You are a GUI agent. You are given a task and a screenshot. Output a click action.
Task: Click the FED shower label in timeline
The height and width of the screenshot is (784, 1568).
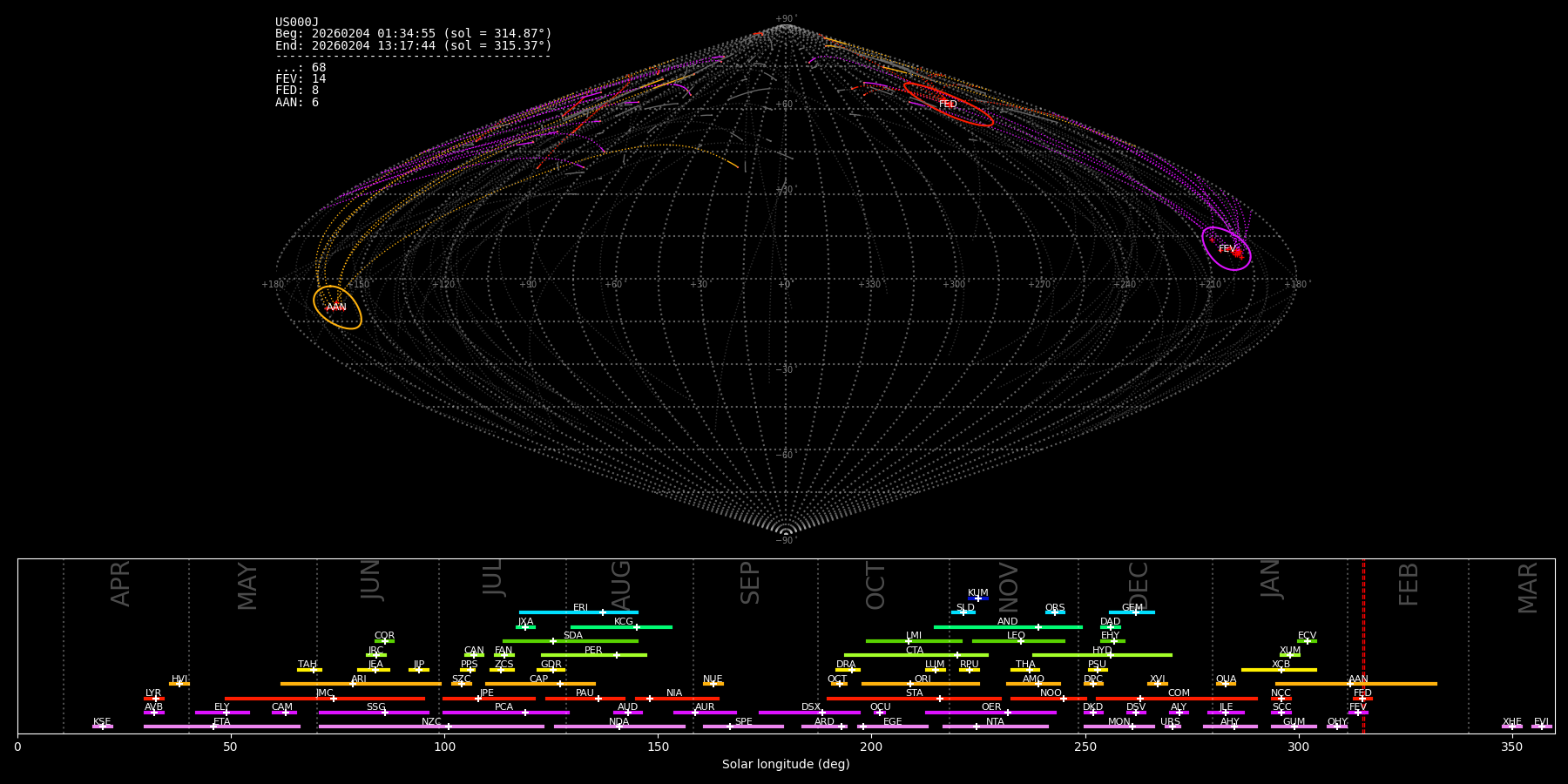point(1363,693)
